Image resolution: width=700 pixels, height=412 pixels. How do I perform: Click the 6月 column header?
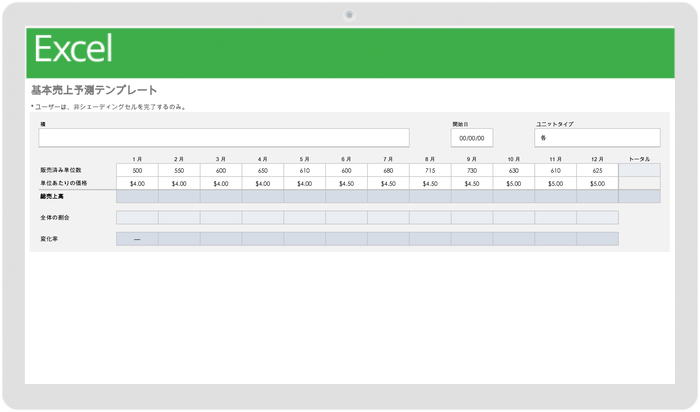346,159
